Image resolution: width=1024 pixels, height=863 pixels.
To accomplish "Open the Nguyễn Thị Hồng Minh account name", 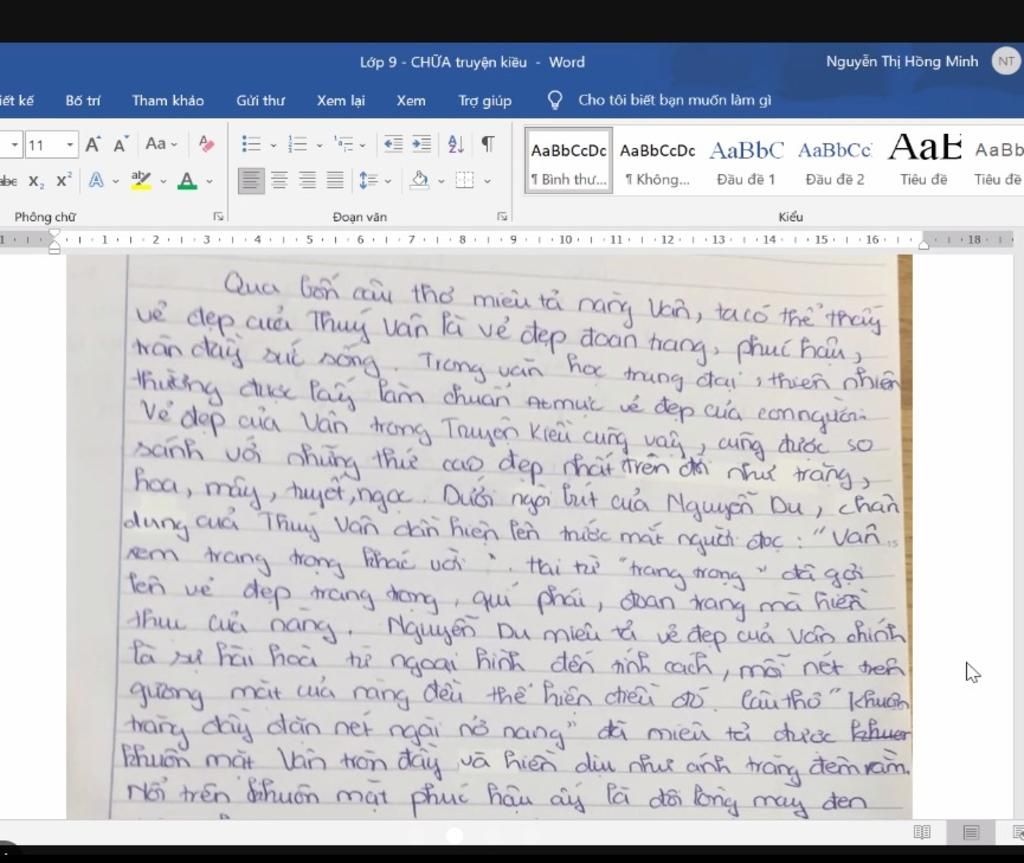I will [x=902, y=61].
